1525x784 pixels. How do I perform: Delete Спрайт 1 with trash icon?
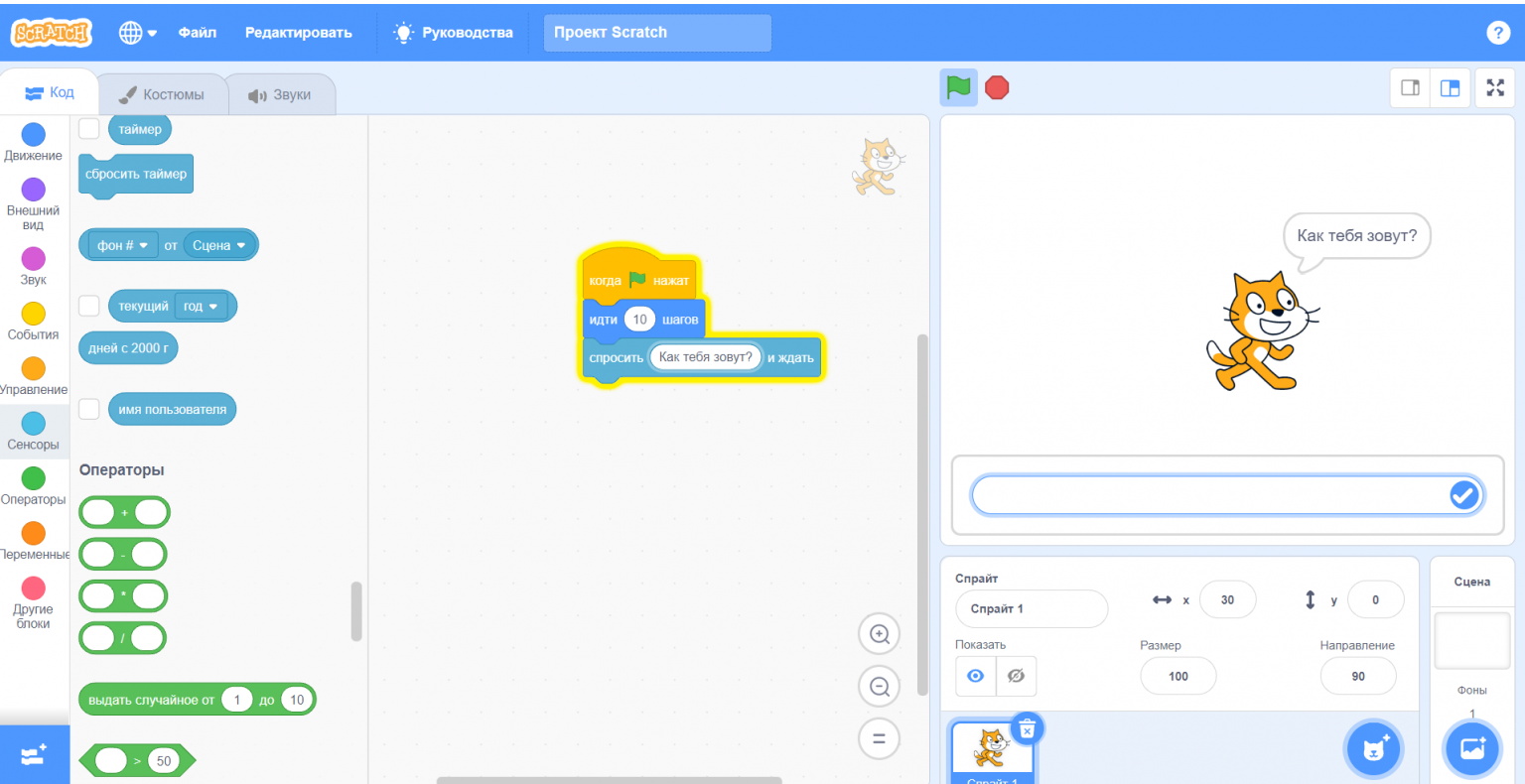[1028, 729]
